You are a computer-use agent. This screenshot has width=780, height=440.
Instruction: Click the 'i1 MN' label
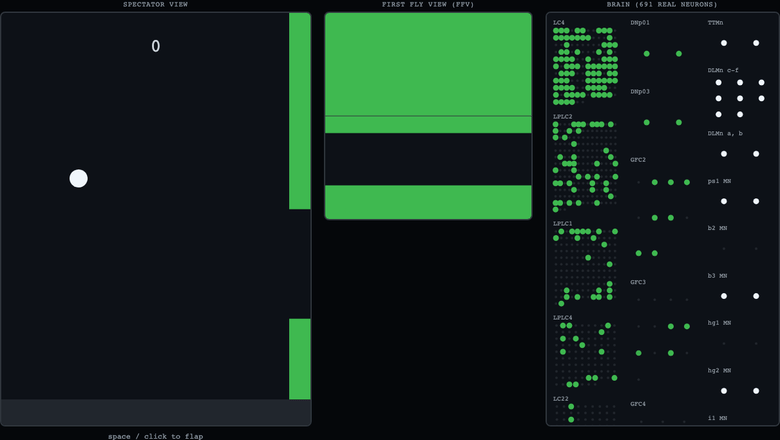coord(717,418)
